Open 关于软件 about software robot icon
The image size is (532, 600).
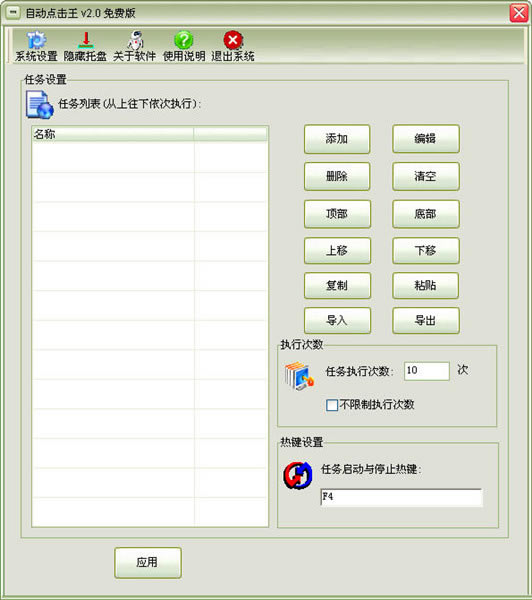[x=135, y=40]
